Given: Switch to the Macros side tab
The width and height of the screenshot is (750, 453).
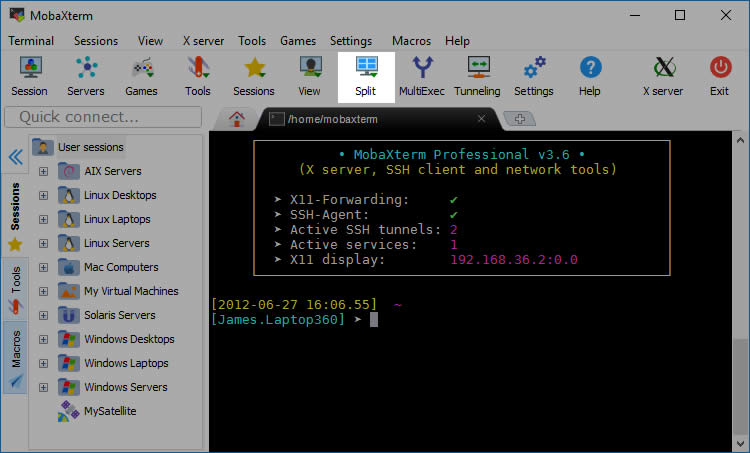Looking at the screenshot, I should (15, 355).
